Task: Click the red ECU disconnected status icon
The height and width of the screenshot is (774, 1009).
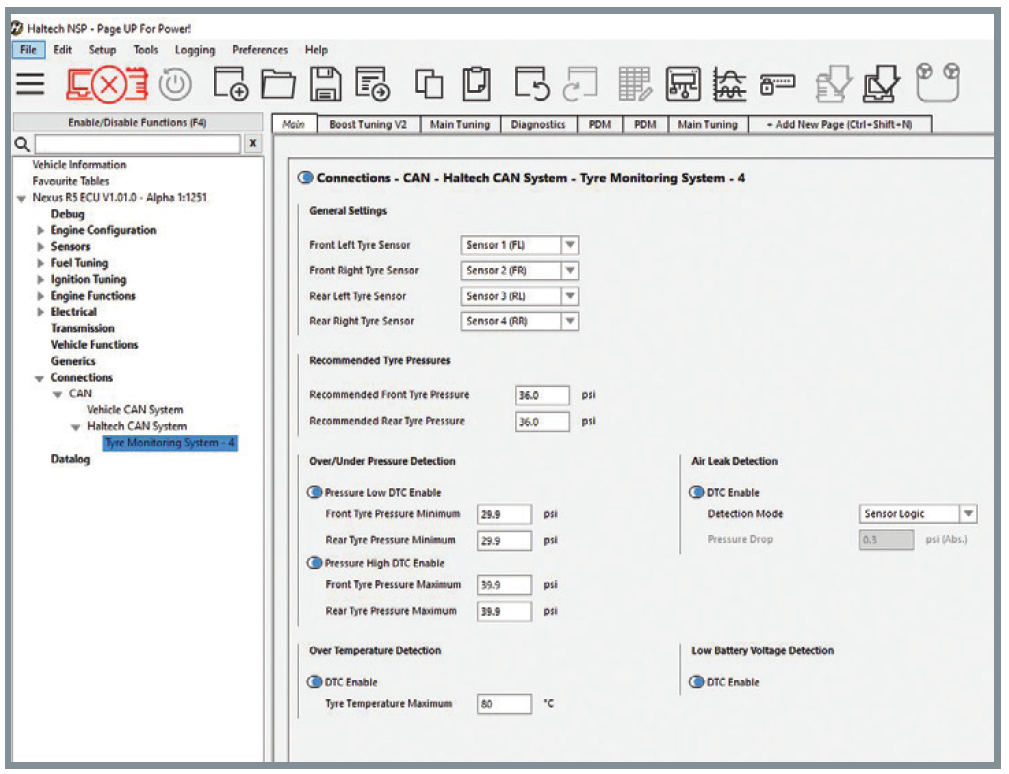Action: pyautogui.click(x=107, y=84)
